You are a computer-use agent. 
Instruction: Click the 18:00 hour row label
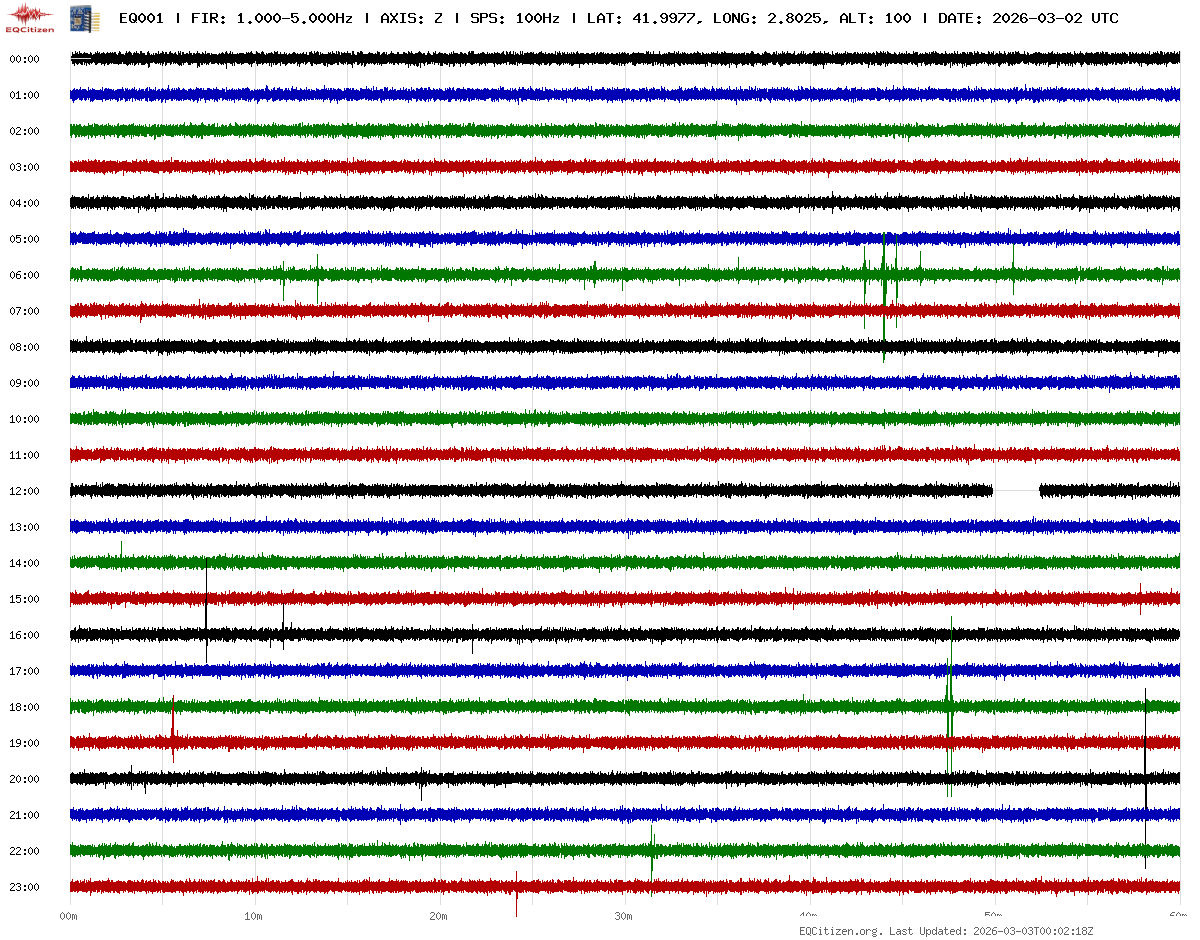click(x=24, y=707)
